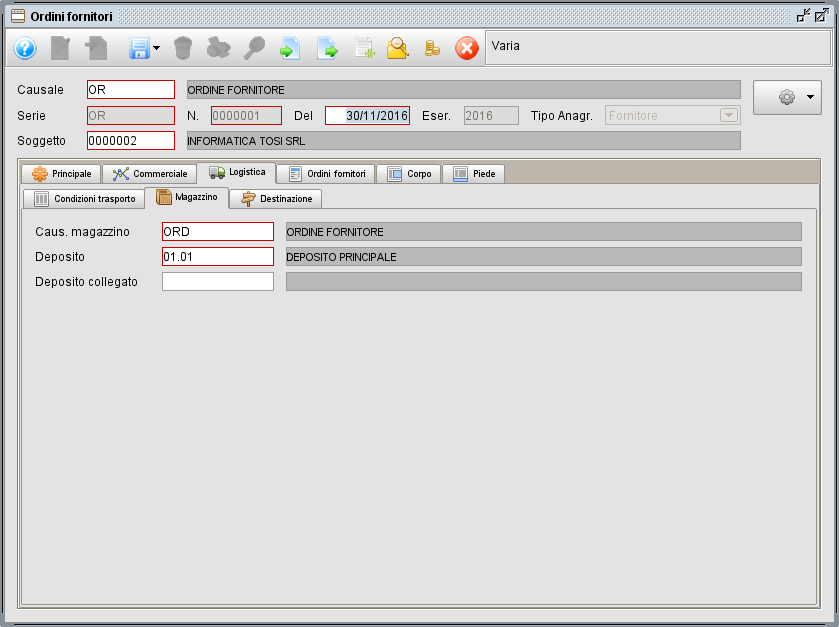Click the red X cancel icon
This screenshot has height=627, width=839.
tap(467, 48)
